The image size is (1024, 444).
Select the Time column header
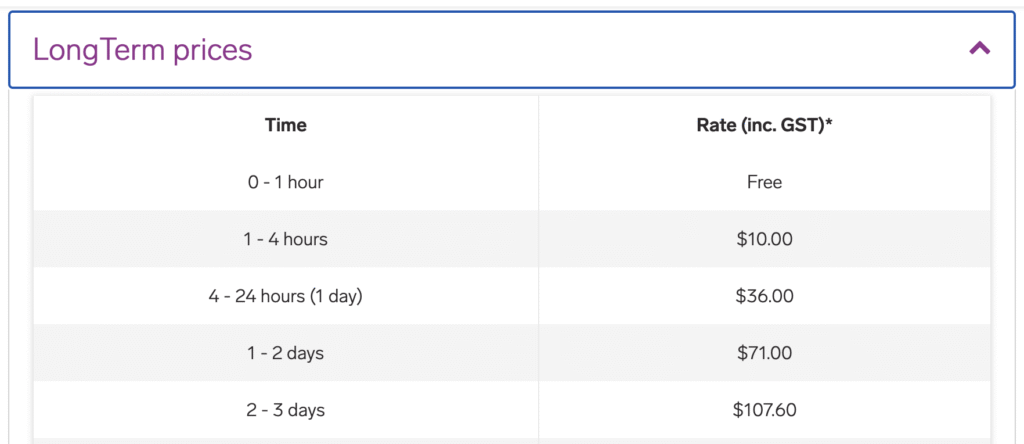click(x=286, y=125)
